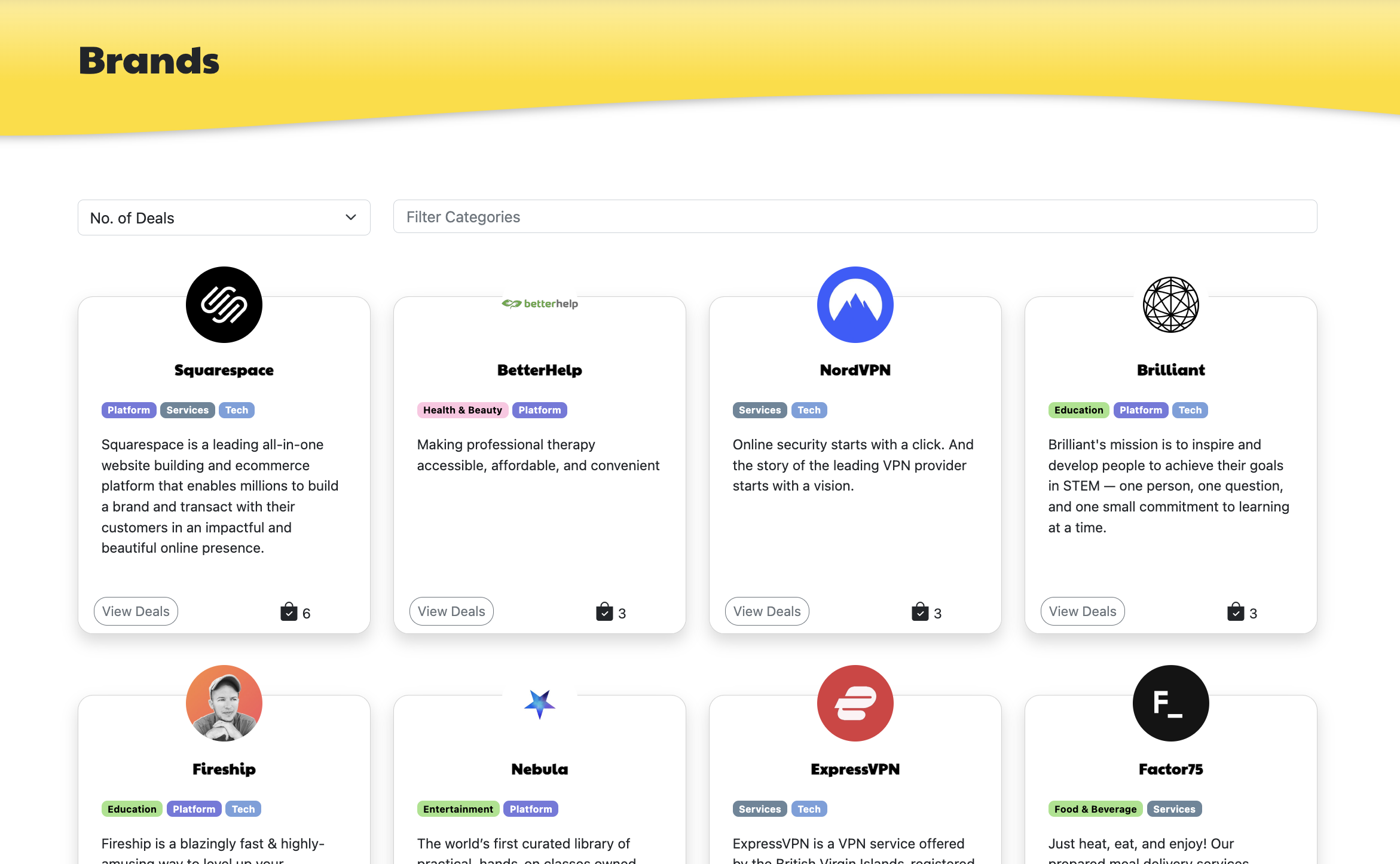Click the Fireship brand title
The image size is (1400, 864).
[x=224, y=769]
